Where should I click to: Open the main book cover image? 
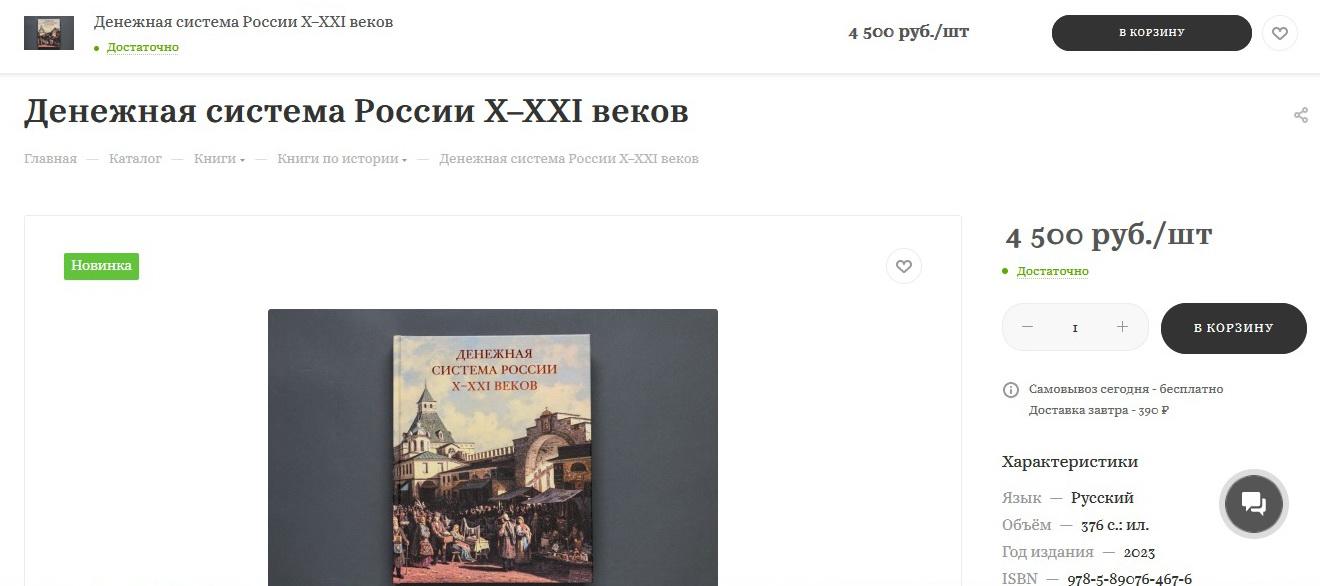[493, 447]
